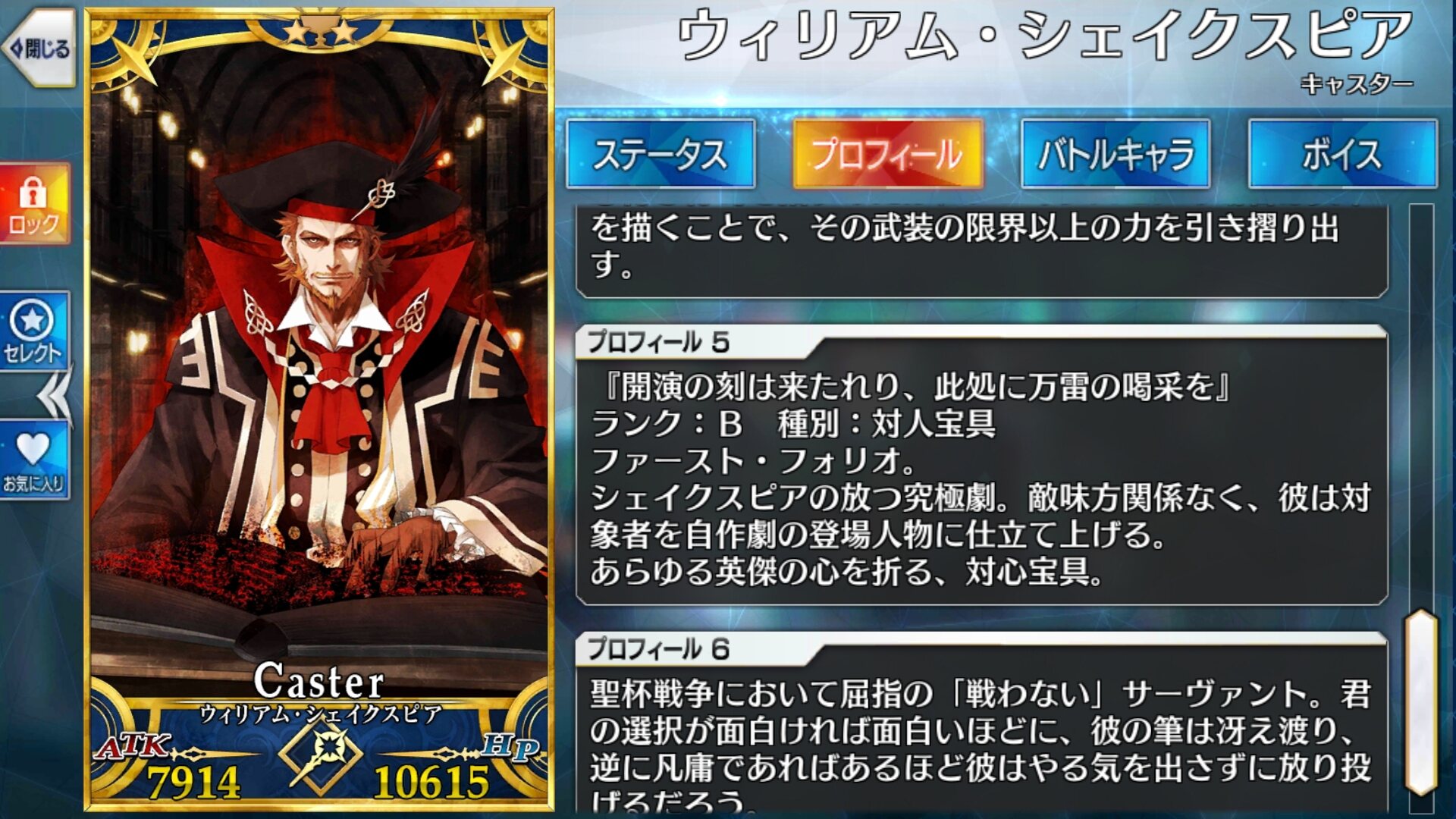The width and height of the screenshot is (1456, 819).
Task: Switch to the ステータス tab
Action: [x=661, y=154]
